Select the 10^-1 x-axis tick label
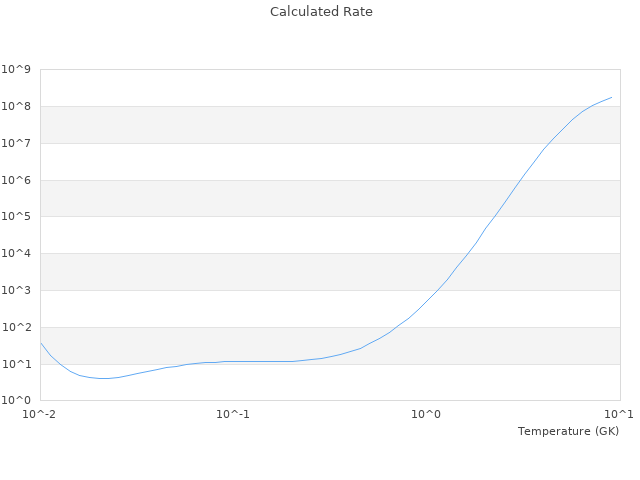The width and height of the screenshot is (640, 480). click(234, 415)
